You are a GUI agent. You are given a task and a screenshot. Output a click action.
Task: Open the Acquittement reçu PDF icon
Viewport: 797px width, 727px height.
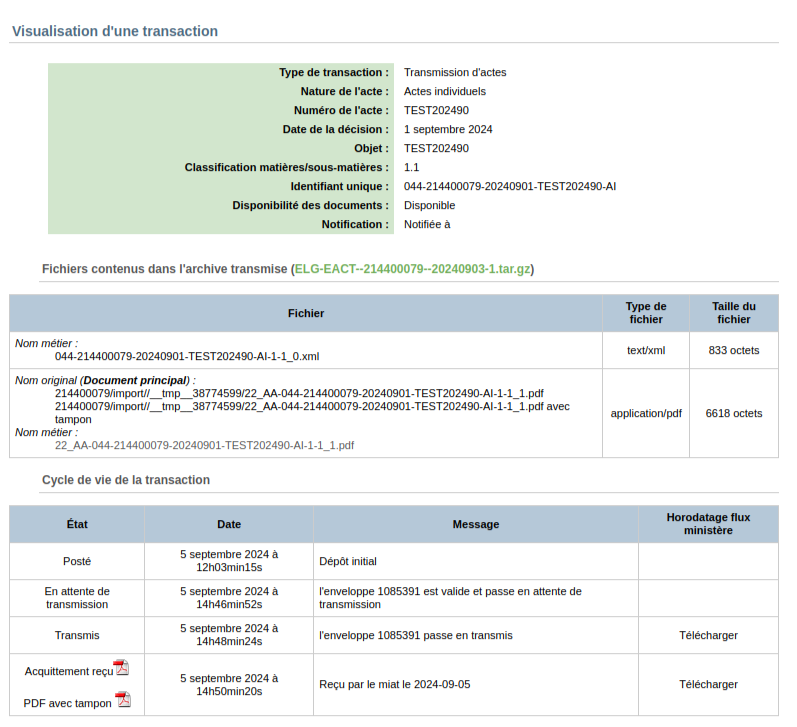(121, 668)
